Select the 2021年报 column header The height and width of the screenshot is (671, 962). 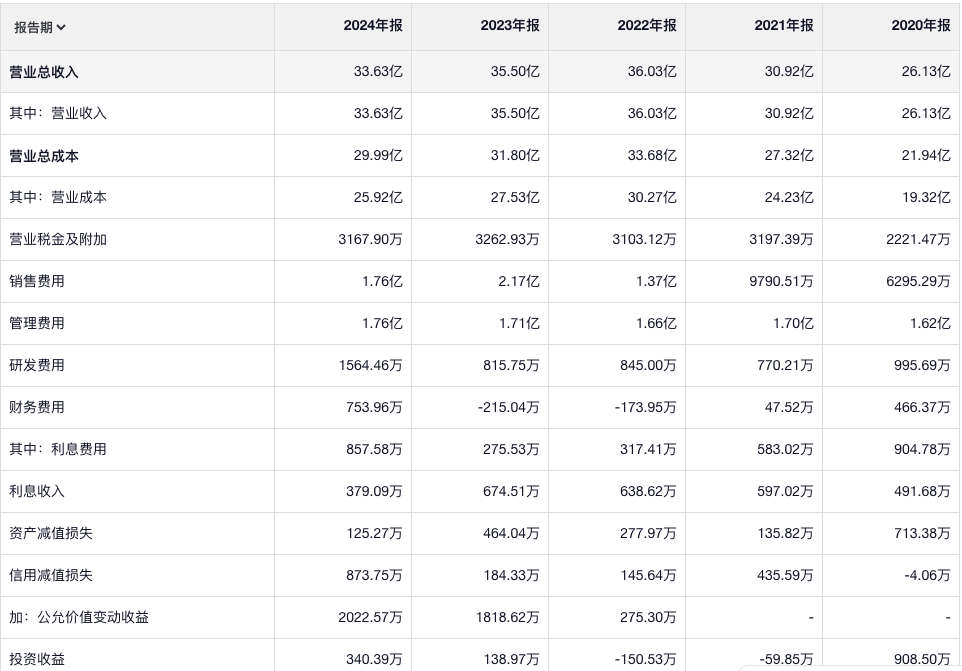pyautogui.click(x=783, y=26)
